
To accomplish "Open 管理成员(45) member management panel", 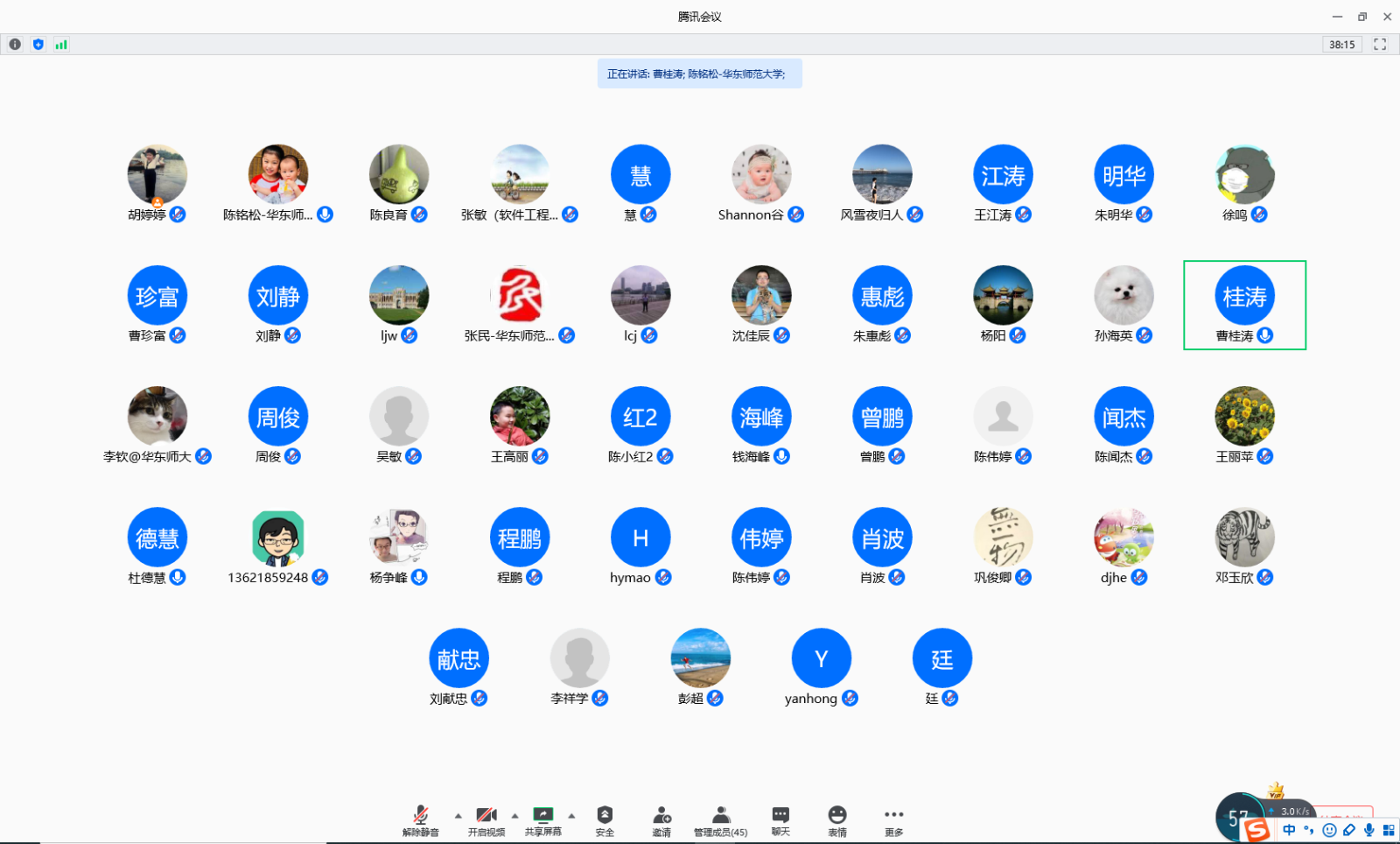I will click(x=720, y=820).
